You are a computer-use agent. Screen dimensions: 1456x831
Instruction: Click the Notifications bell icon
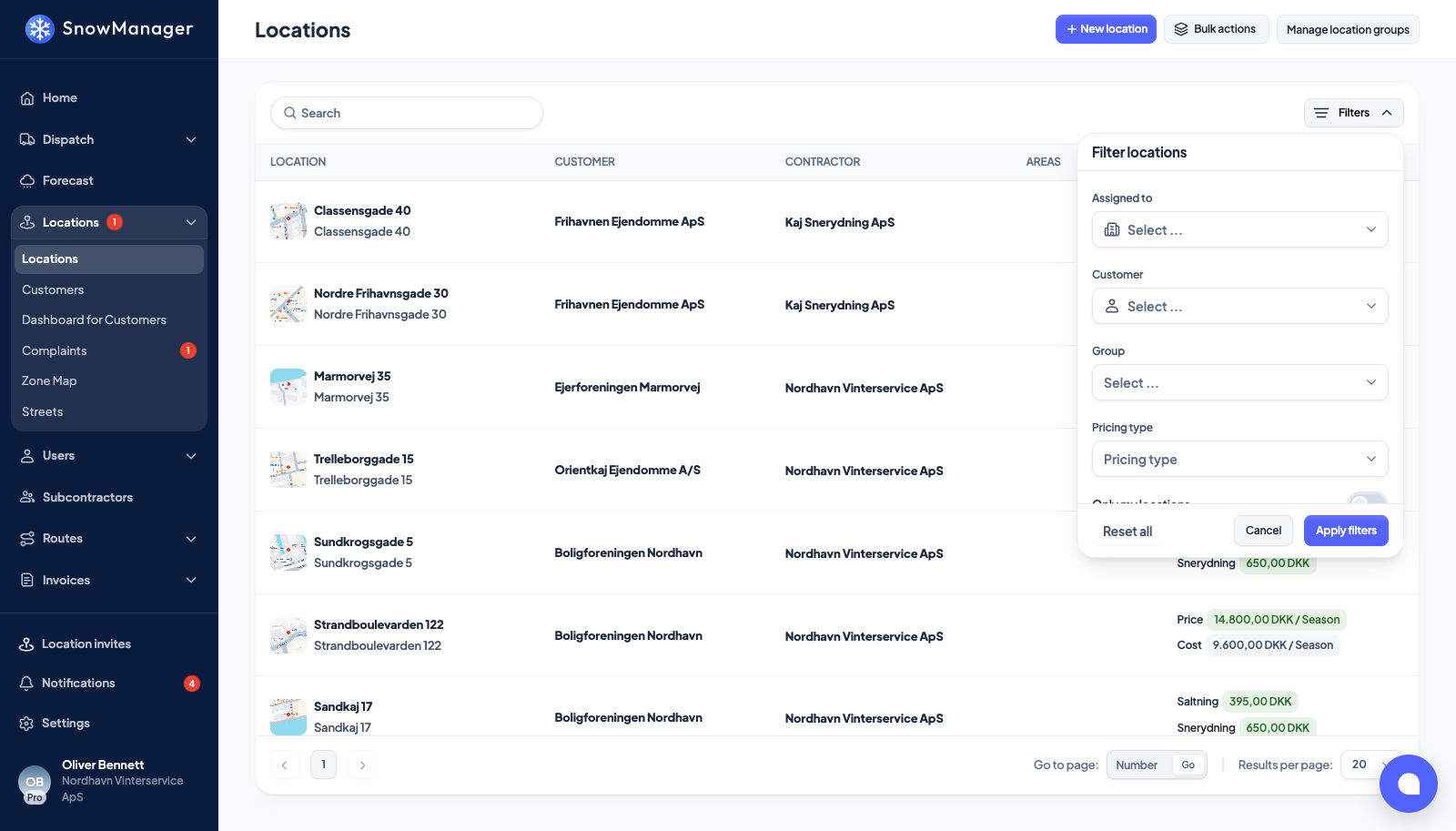[27, 683]
